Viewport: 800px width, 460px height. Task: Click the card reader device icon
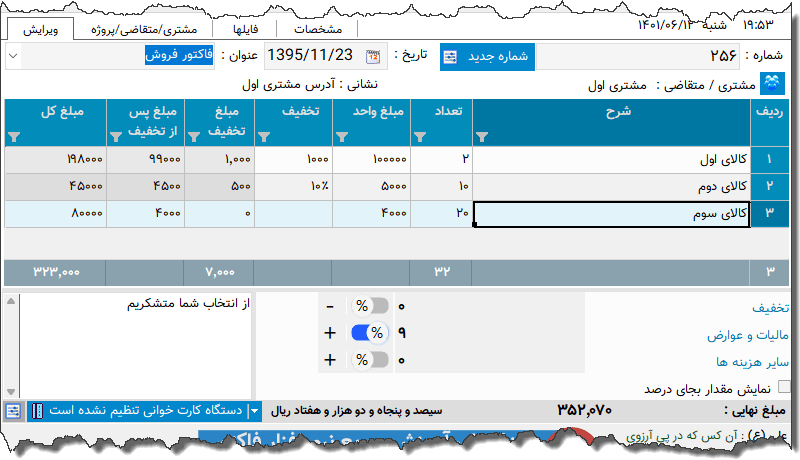[x=37, y=411]
